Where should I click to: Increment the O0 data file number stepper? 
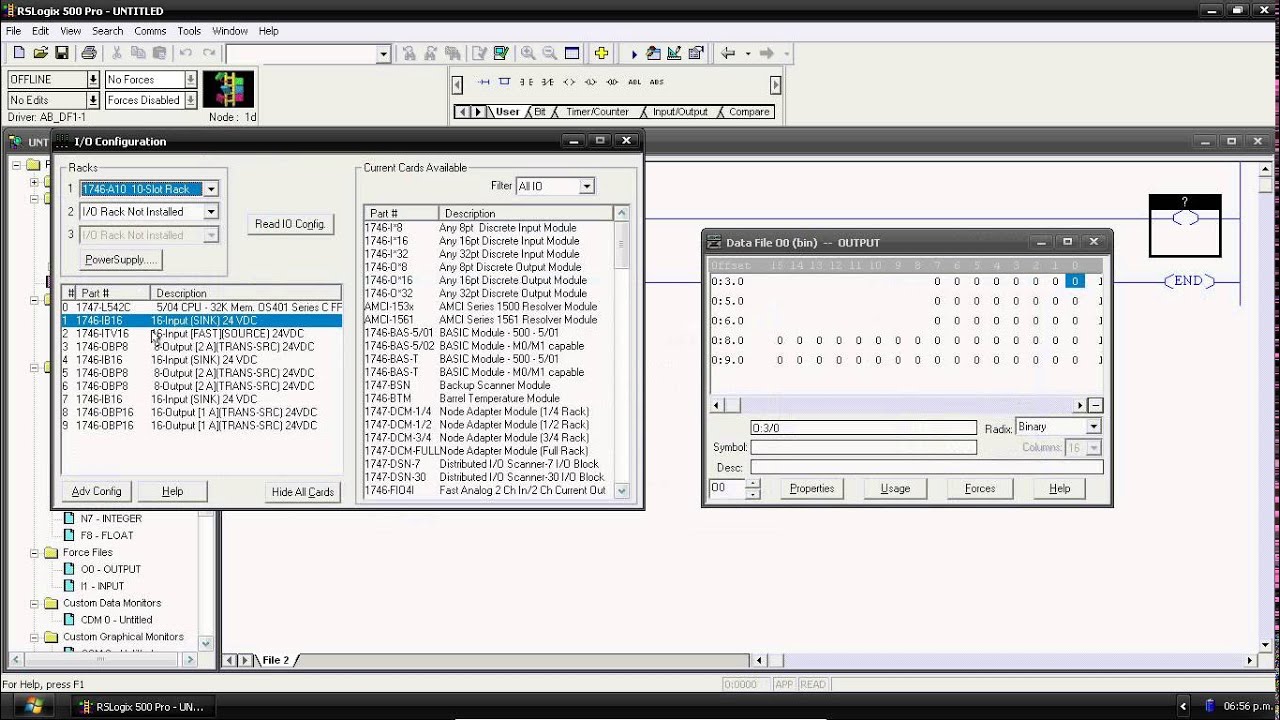753,484
